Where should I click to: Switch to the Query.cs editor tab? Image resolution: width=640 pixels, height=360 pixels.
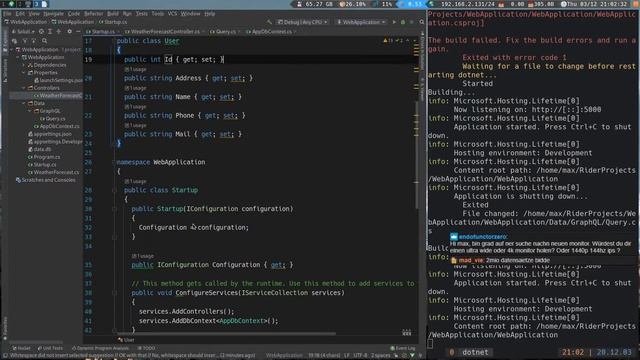coord(225,31)
